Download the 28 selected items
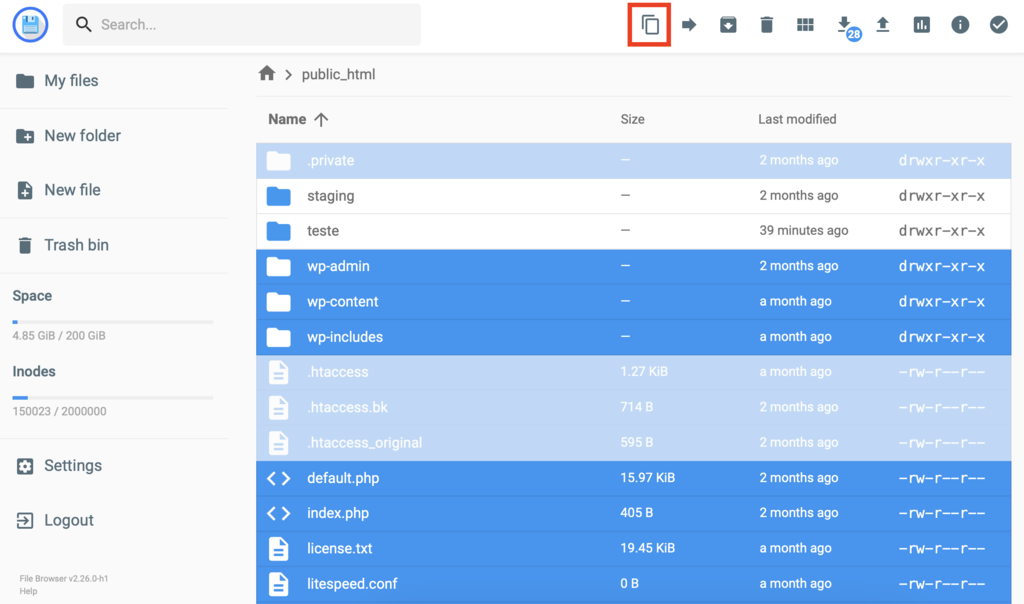Screen dimensions: 1024x604 843,24
